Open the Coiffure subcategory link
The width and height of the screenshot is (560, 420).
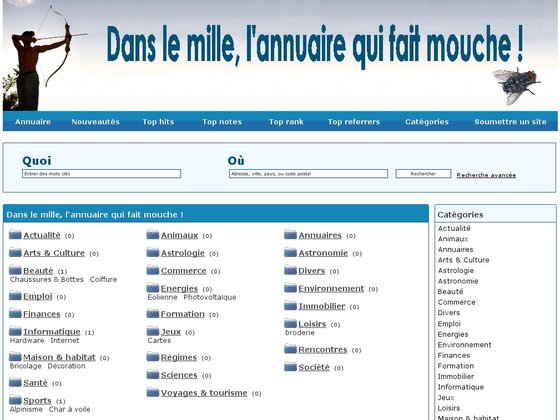tap(103, 279)
